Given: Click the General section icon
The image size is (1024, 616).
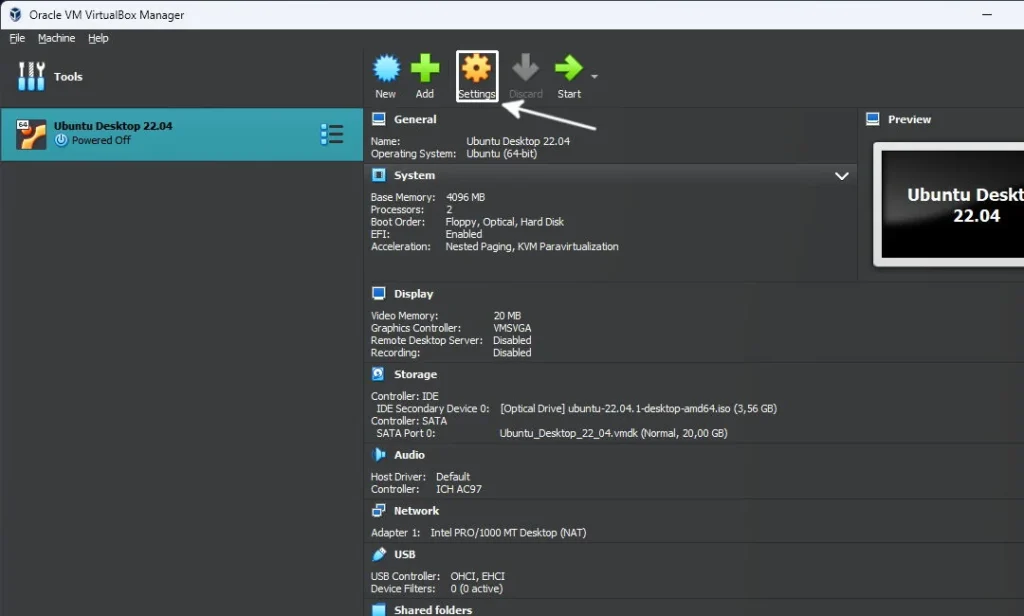Looking at the screenshot, I should [378, 119].
